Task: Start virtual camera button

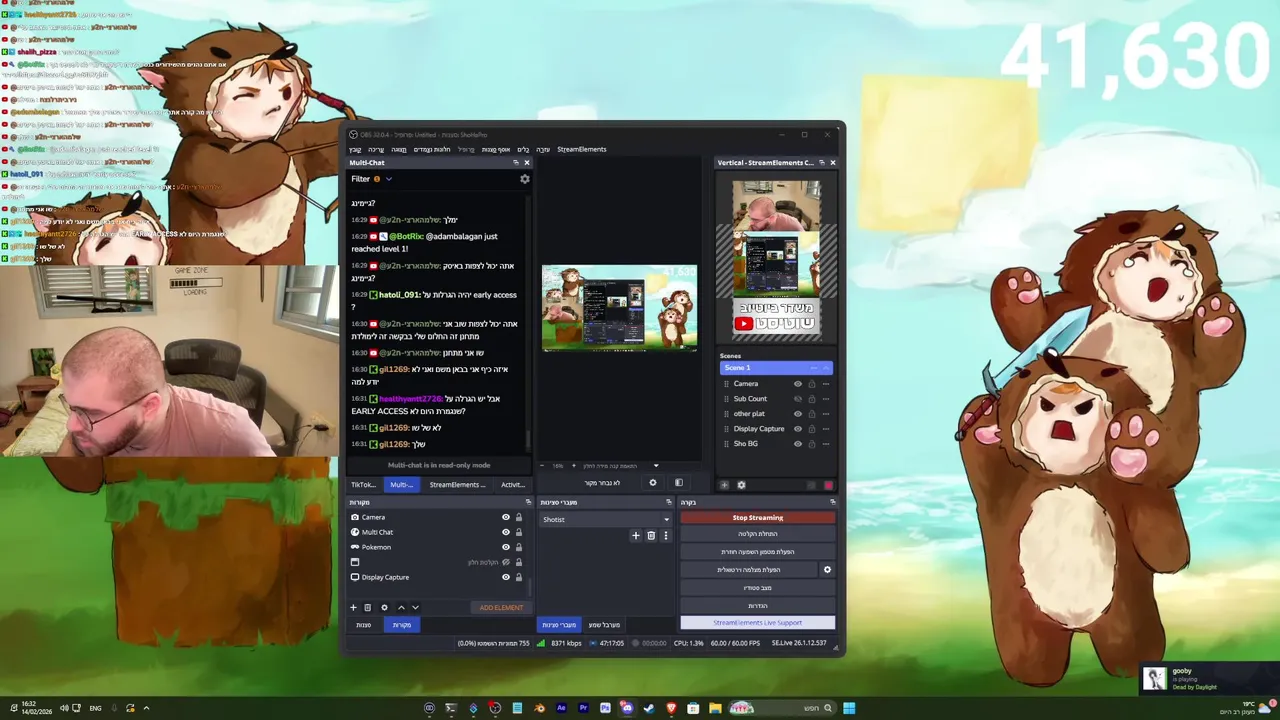Action: (x=748, y=570)
